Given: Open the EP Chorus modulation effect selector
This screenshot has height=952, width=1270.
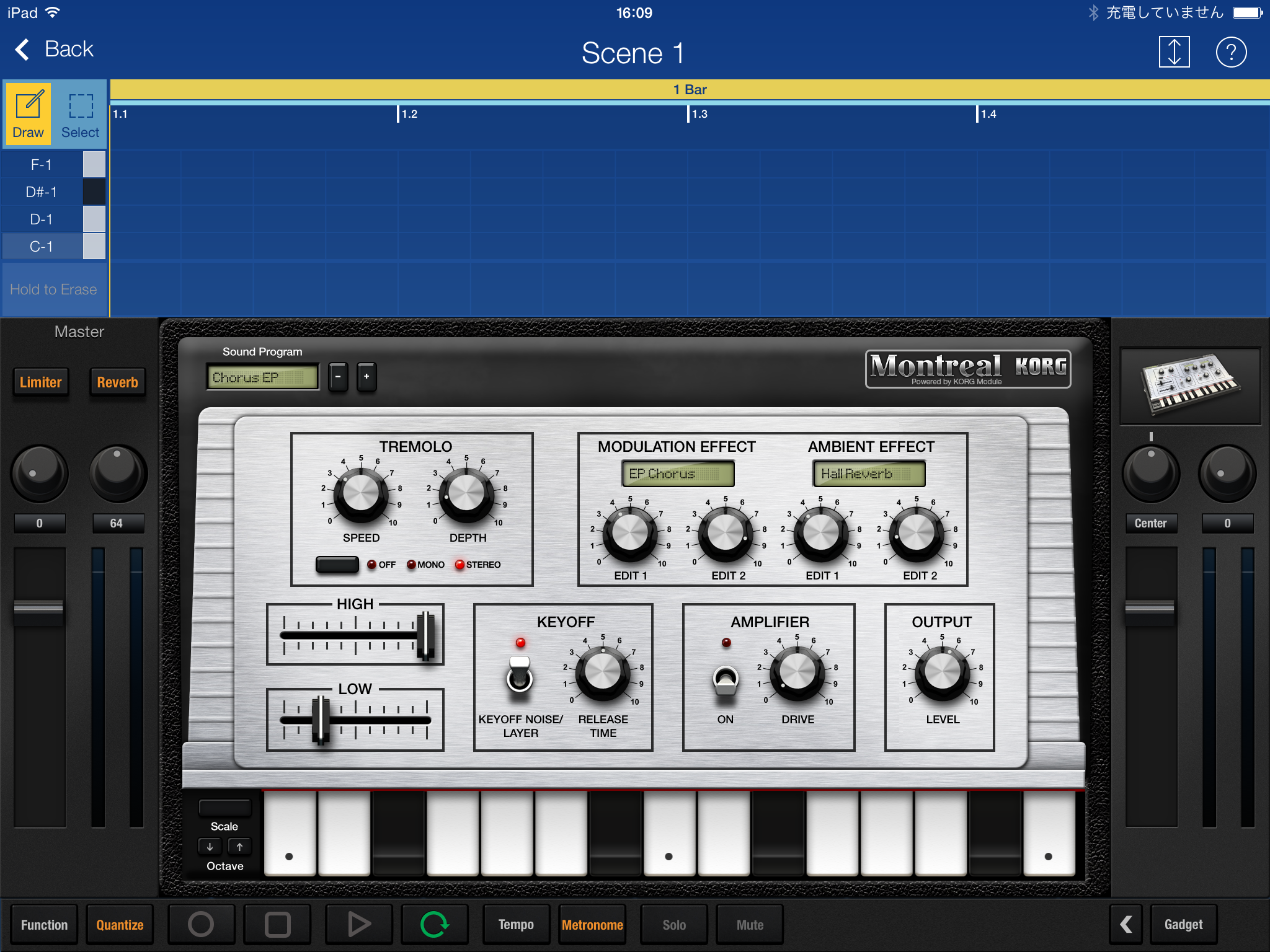Looking at the screenshot, I should [678, 474].
